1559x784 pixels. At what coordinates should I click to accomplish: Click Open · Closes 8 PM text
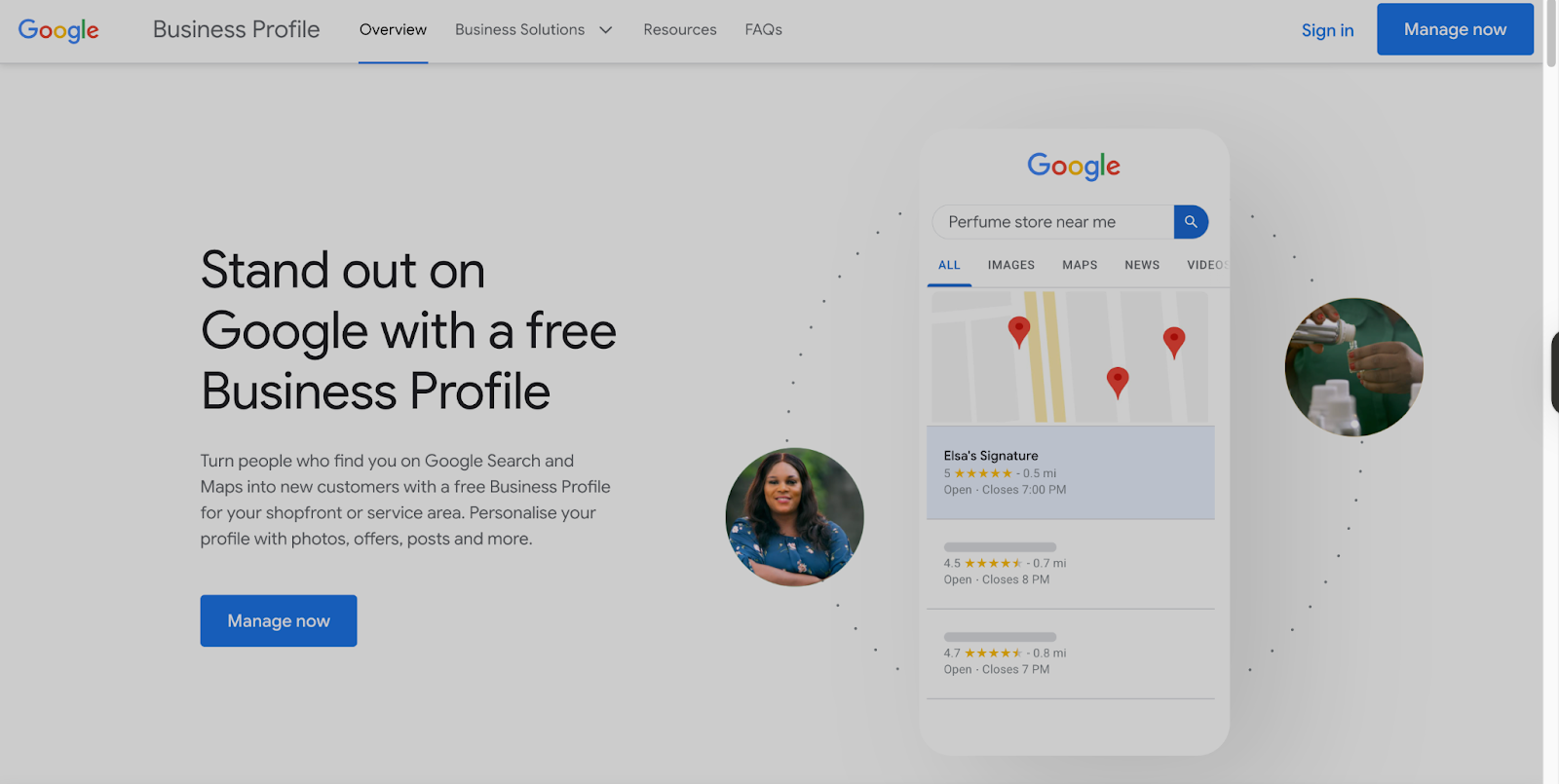[x=997, y=579]
